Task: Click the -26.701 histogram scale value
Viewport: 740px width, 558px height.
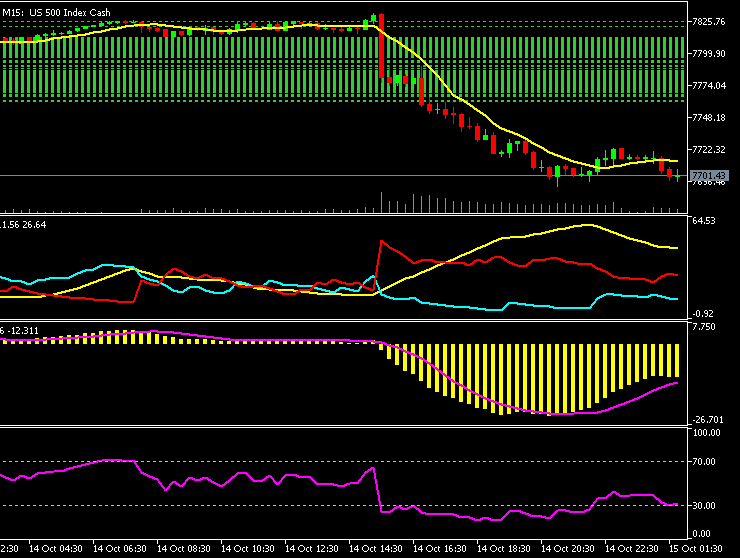Action: point(707,419)
